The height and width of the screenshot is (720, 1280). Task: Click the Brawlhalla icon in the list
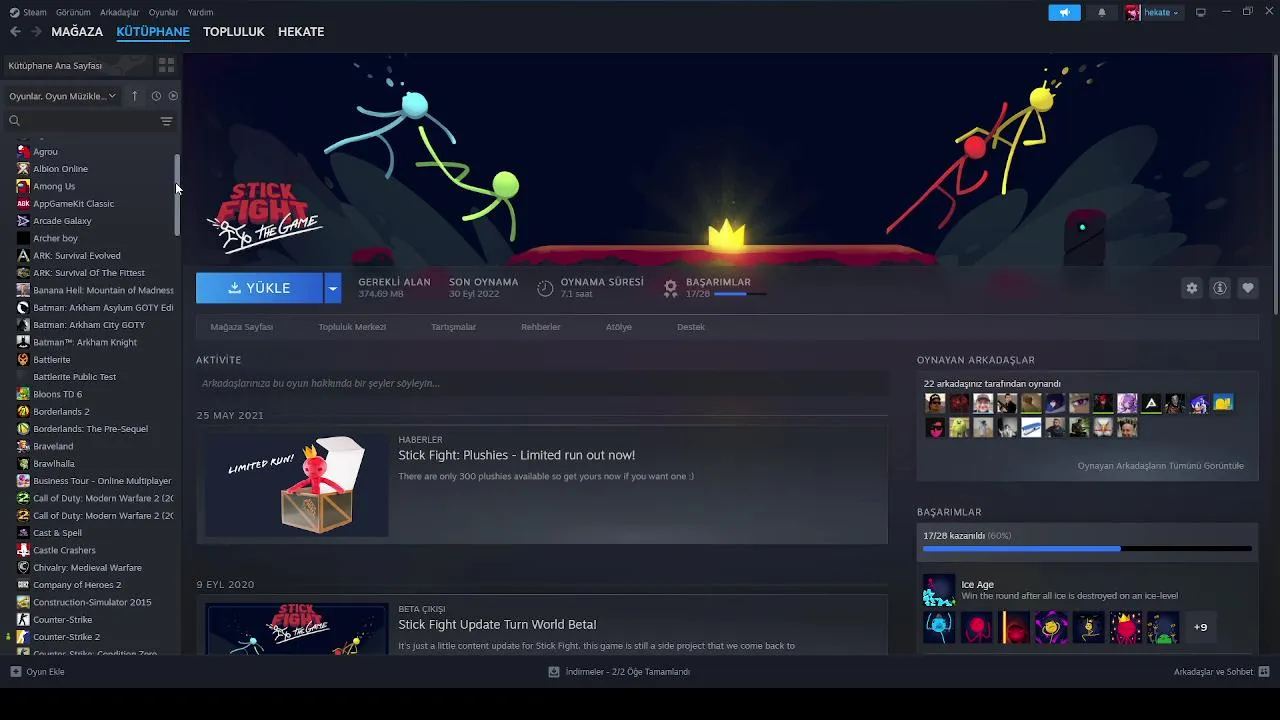point(23,464)
